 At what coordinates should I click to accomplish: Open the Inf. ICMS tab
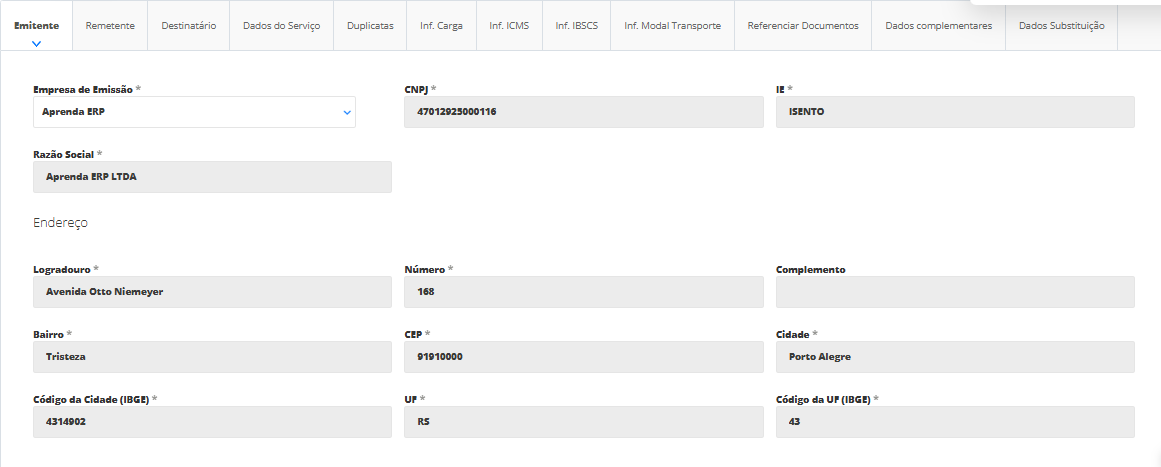pos(509,26)
